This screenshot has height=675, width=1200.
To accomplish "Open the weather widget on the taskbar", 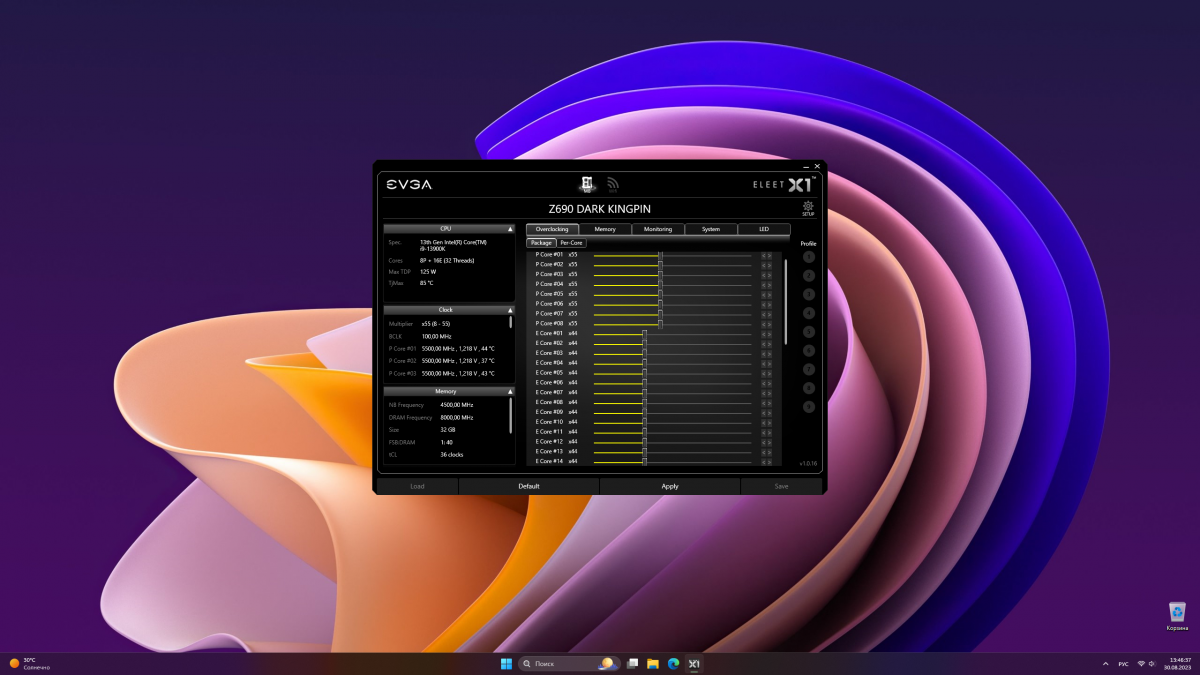I will 30,663.
